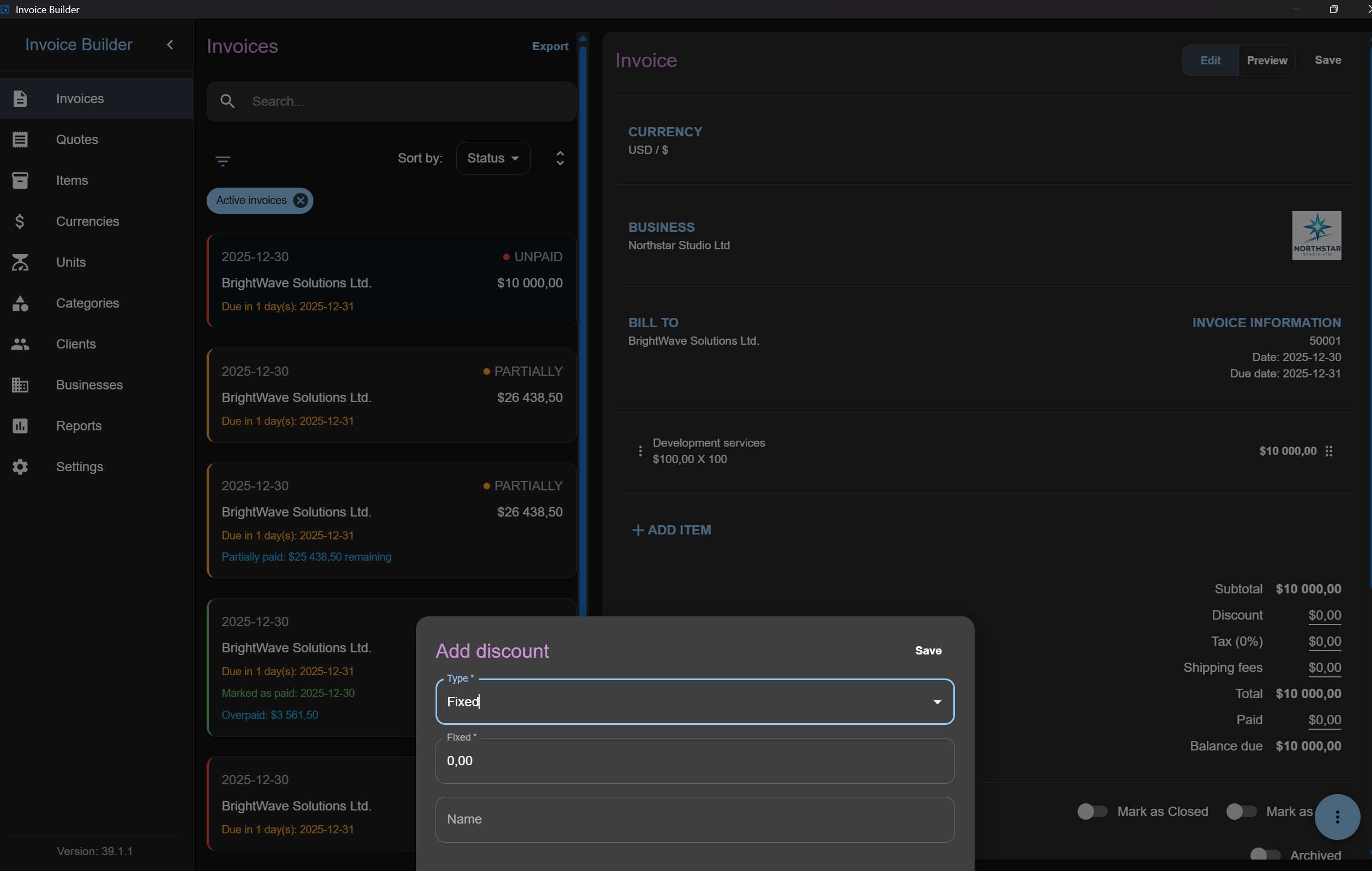Save the discount in Add discount dialog
The image size is (1372, 871).
[x=928, y=651]
